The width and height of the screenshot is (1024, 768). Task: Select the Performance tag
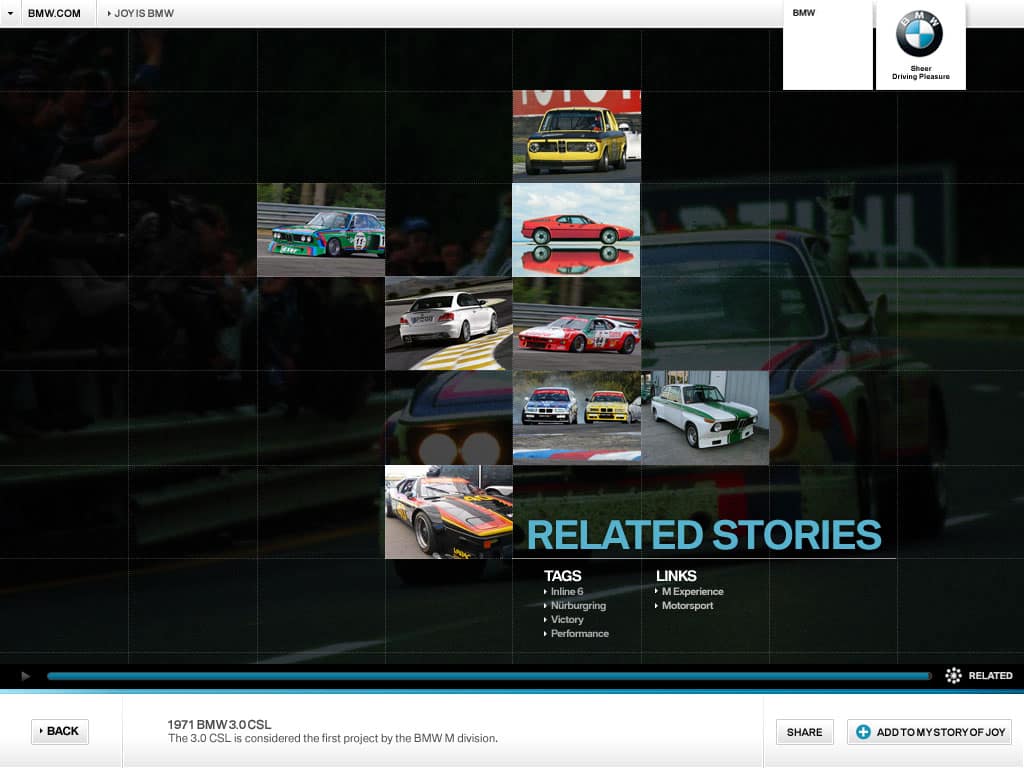579,634
